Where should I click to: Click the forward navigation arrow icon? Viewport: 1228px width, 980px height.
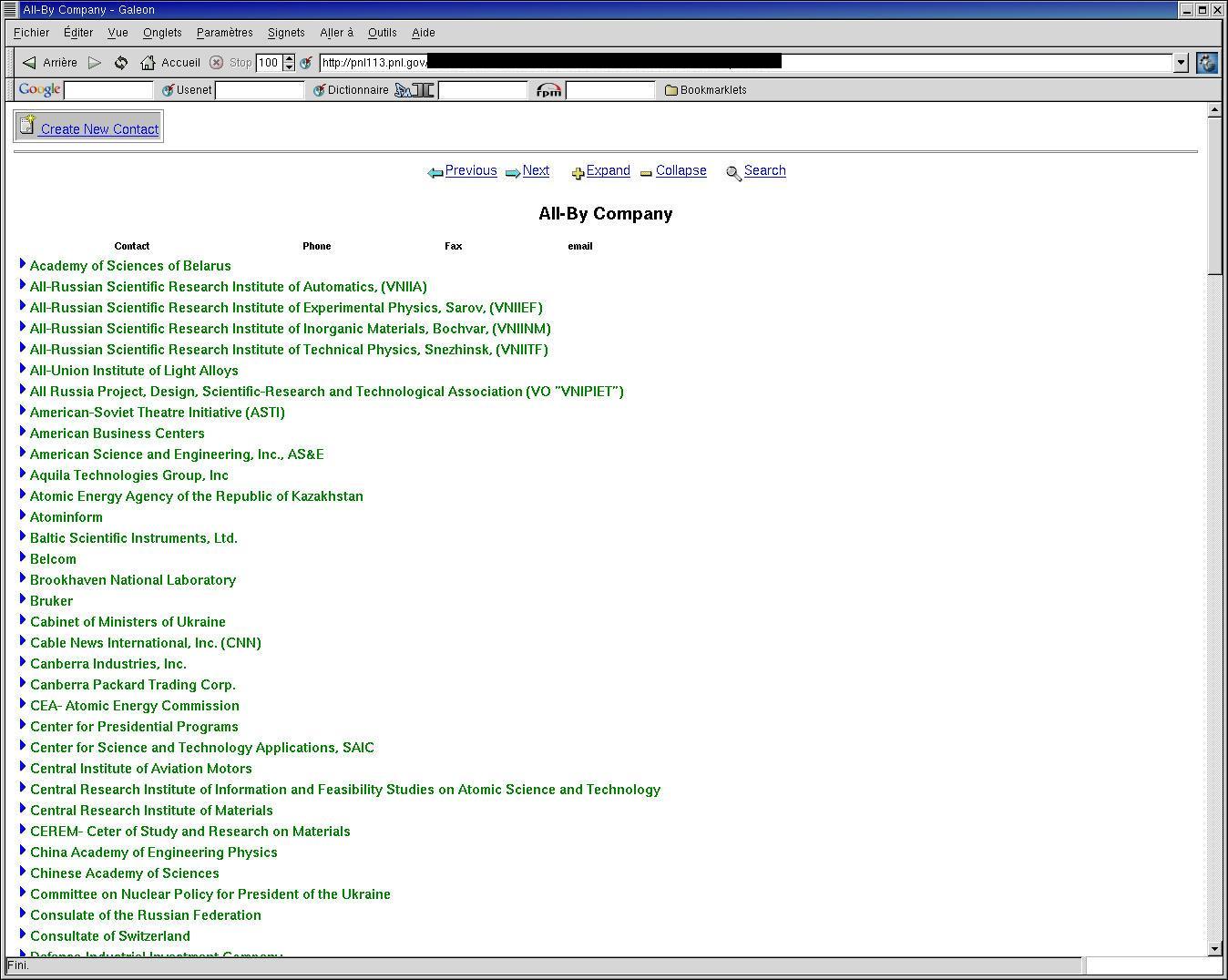[x=95, y=63]
